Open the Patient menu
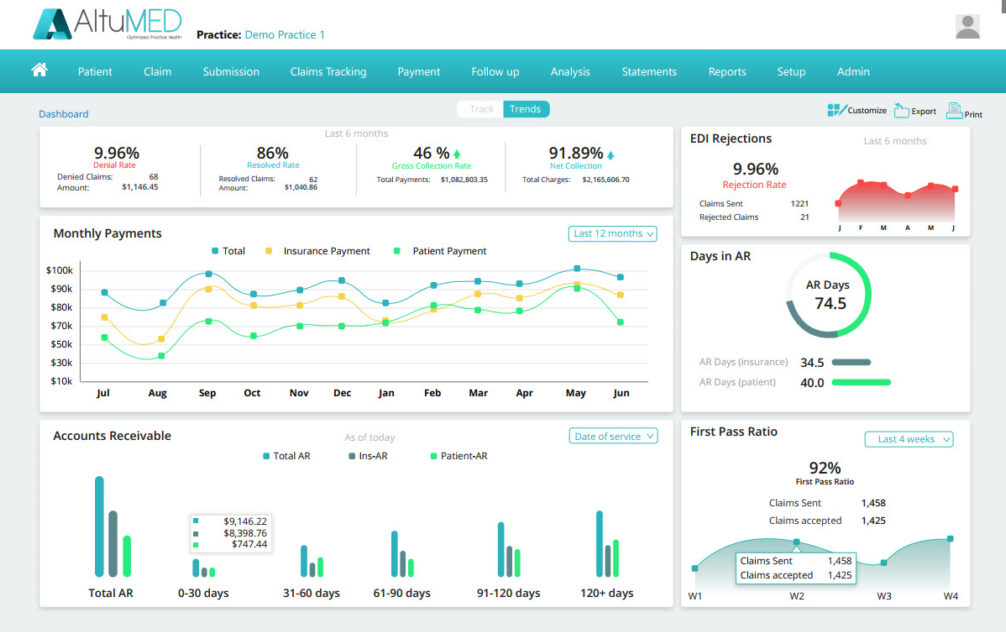The width and height of the screenshot is (1006, 632). tap(95, 71)
